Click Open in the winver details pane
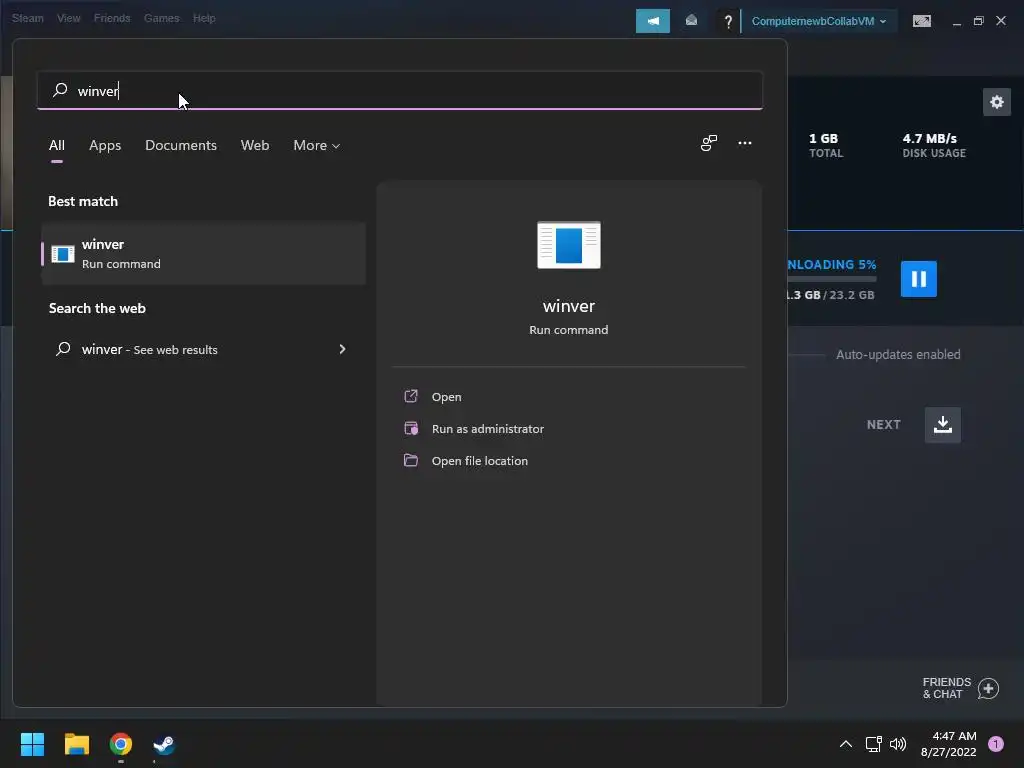 pos(447,396)
